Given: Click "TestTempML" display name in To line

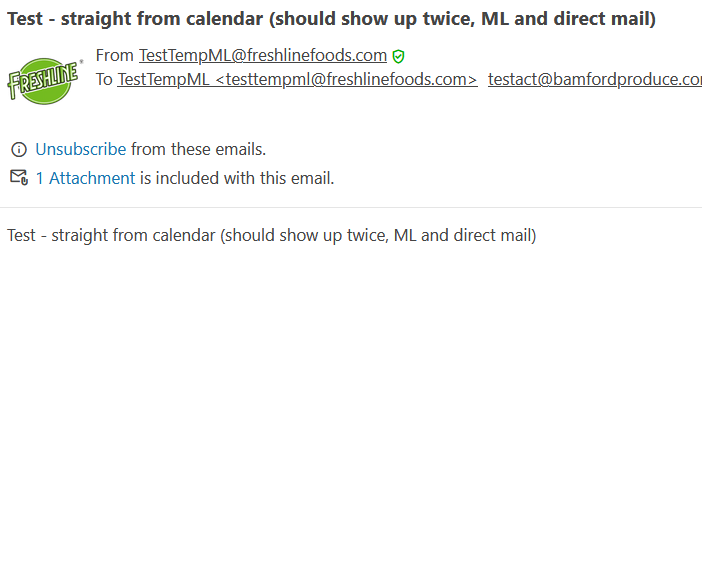Looking at the screenshot, I should coord(163,80).
